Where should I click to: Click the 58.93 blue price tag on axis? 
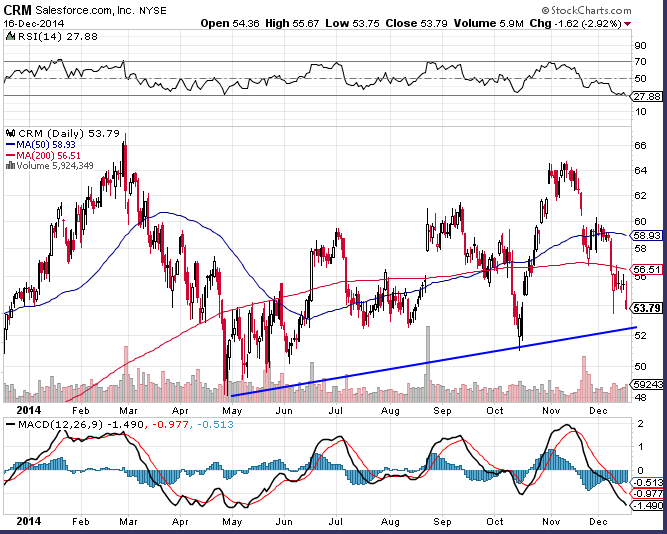(647, 235)
